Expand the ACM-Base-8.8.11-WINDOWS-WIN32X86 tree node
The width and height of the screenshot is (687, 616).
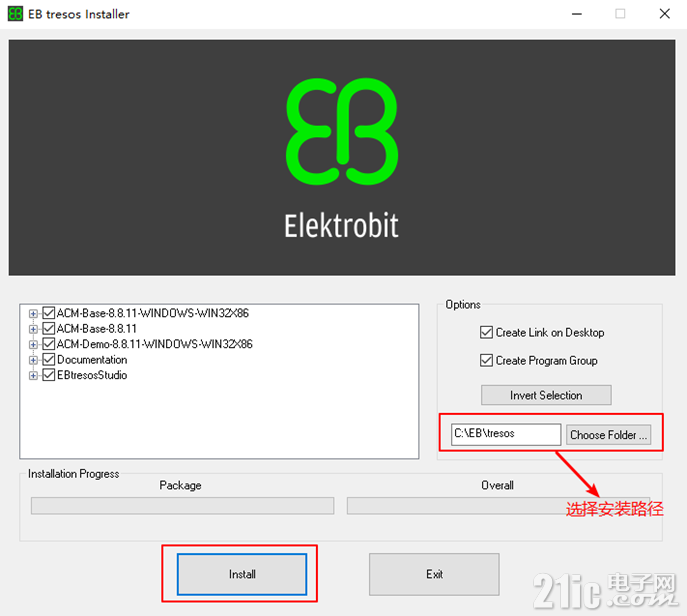coord(33,313)
